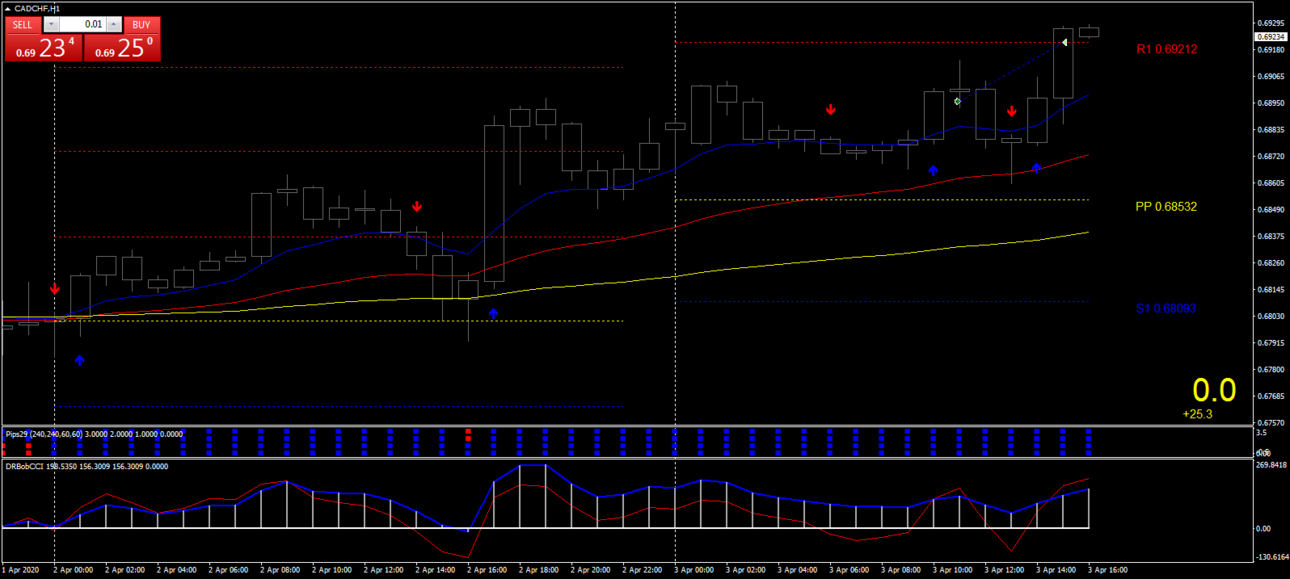Click the white left-pointing arrow marker near R1 line
Viewport: 1290px width, 579px height.
point(1066,42)
